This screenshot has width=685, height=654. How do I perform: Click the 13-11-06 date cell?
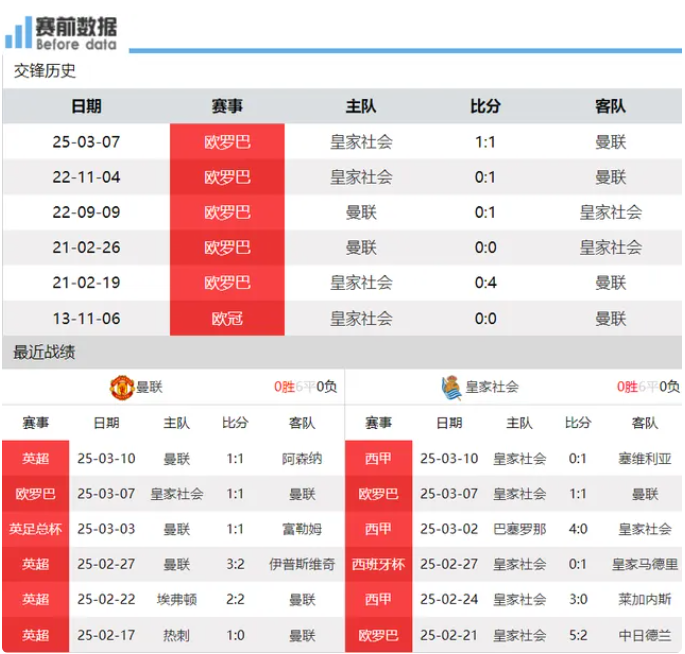[86, 318]
